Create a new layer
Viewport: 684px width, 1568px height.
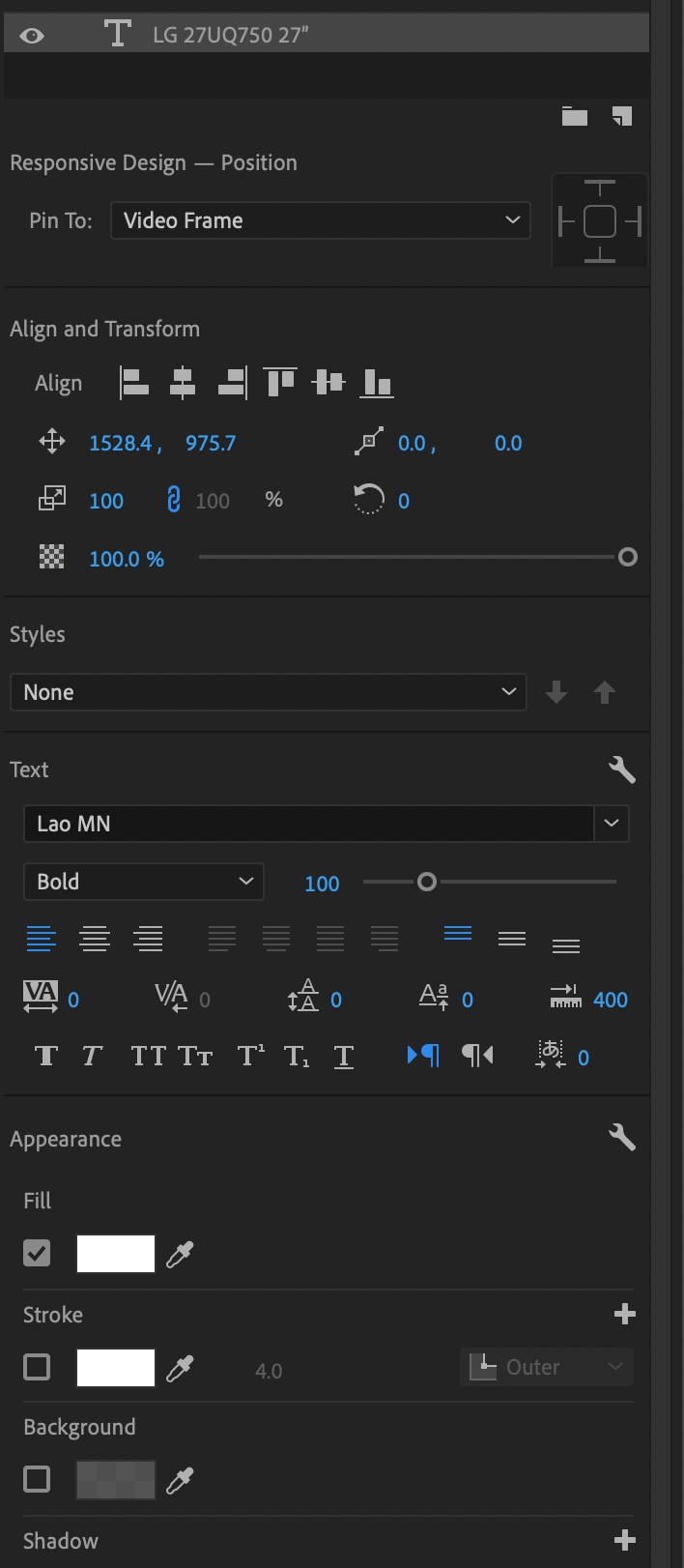pyautogui.click(x=622, y=117)
